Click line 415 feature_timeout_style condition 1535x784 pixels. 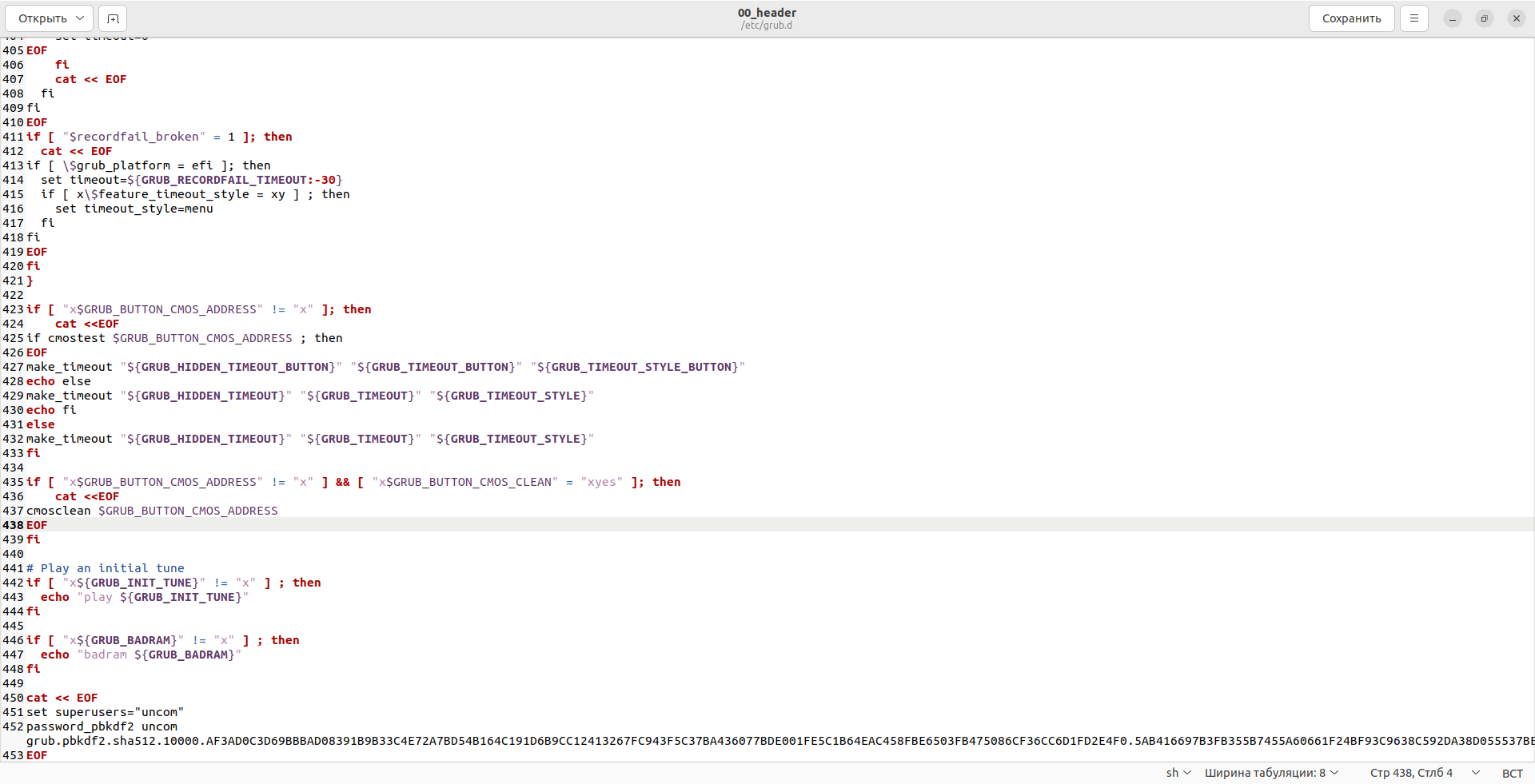tap(195, 194)
